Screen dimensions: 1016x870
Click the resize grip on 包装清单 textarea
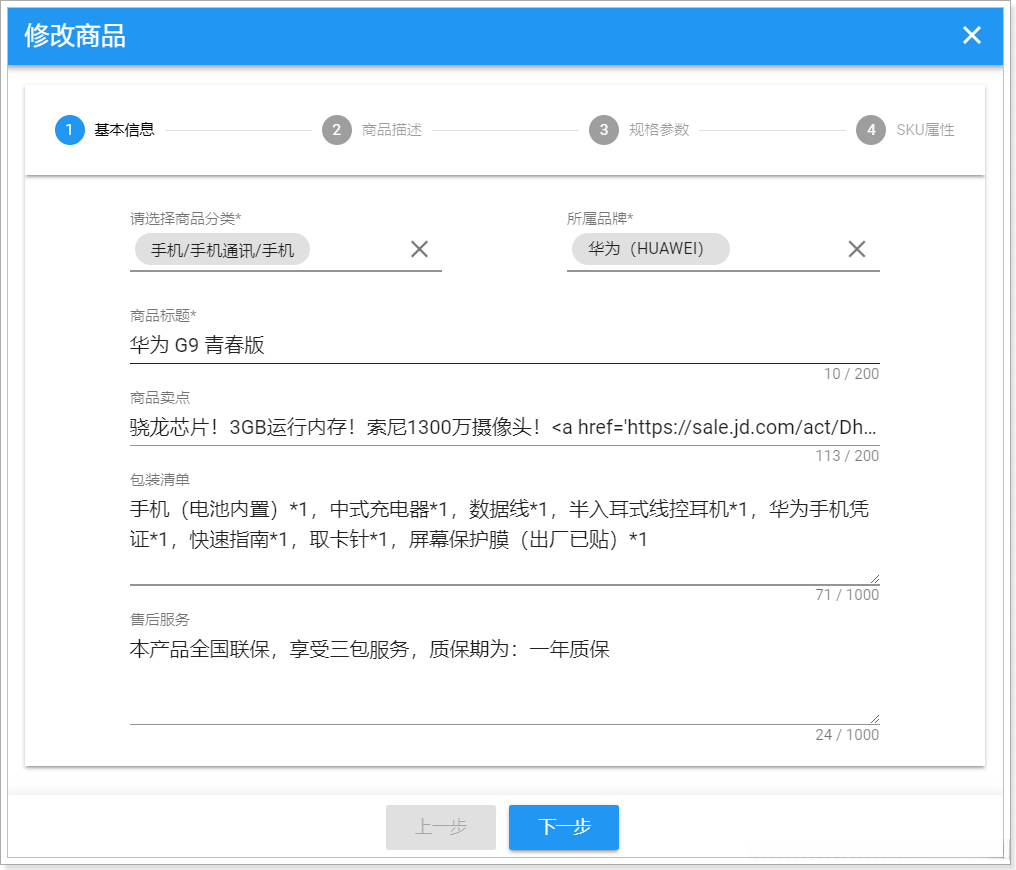(x=874, y=576)
